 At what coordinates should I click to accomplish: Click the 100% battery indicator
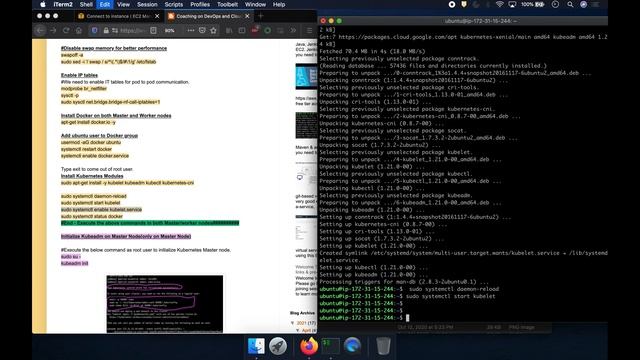pyautogui.click(x=532, y=4)
